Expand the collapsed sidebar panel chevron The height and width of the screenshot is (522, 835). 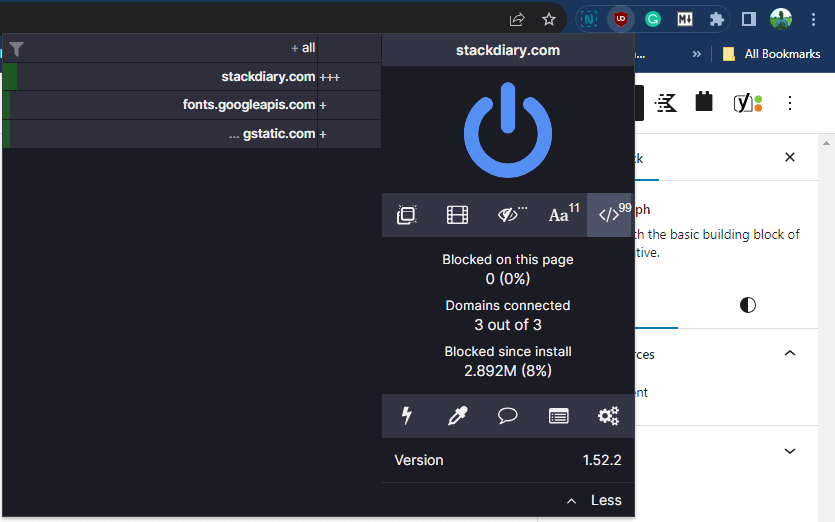[790, 451]
